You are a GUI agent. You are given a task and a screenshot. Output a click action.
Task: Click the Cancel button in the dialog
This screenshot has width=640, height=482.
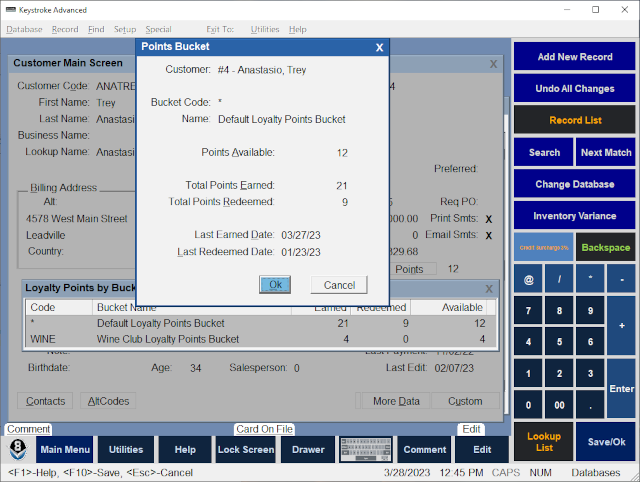[x=339, y=285]
